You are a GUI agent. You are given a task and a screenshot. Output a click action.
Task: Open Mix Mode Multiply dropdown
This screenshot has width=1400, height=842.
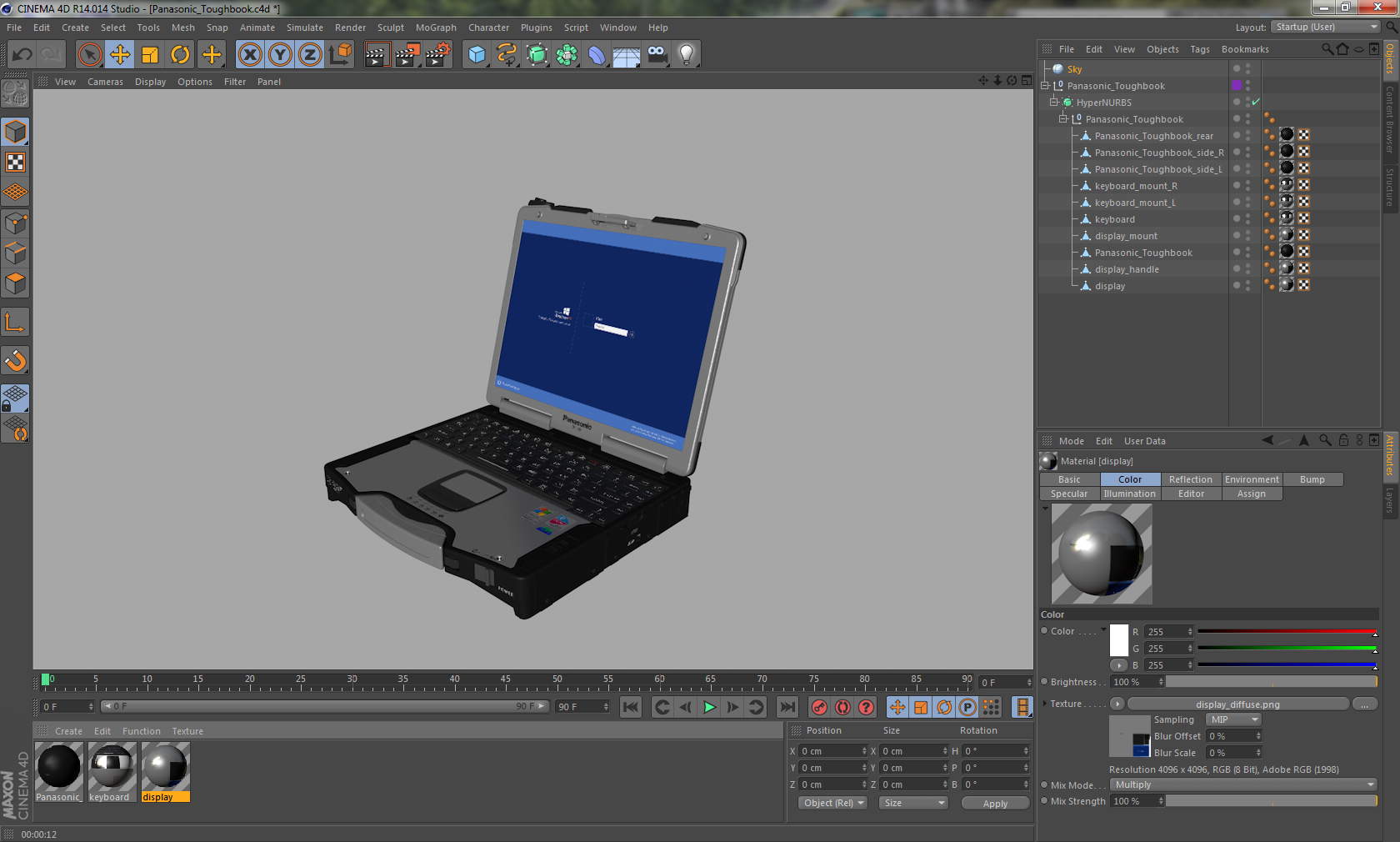pos(1243,784)
